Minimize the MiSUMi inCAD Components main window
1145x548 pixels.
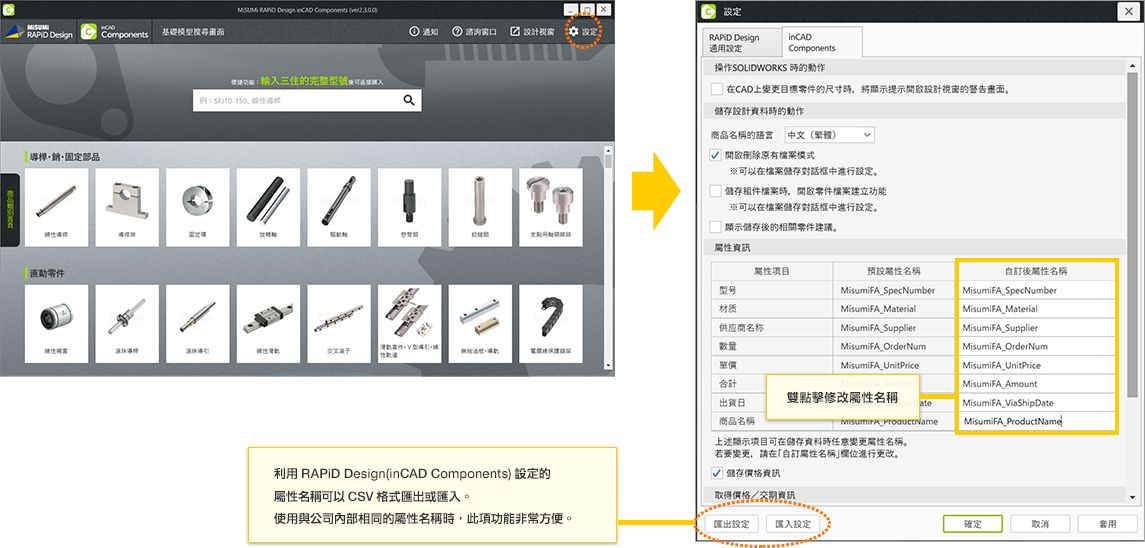[x=570, y=9]
